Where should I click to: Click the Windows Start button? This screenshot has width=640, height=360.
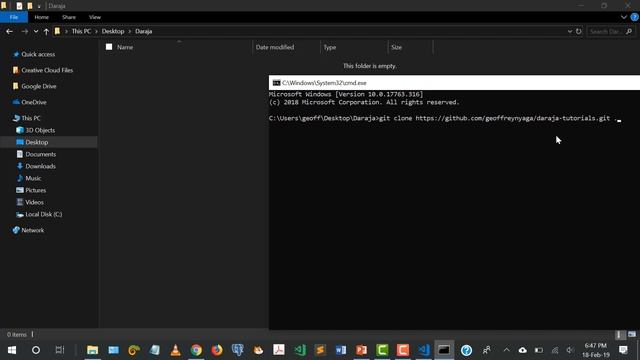[x=12, y=350]
